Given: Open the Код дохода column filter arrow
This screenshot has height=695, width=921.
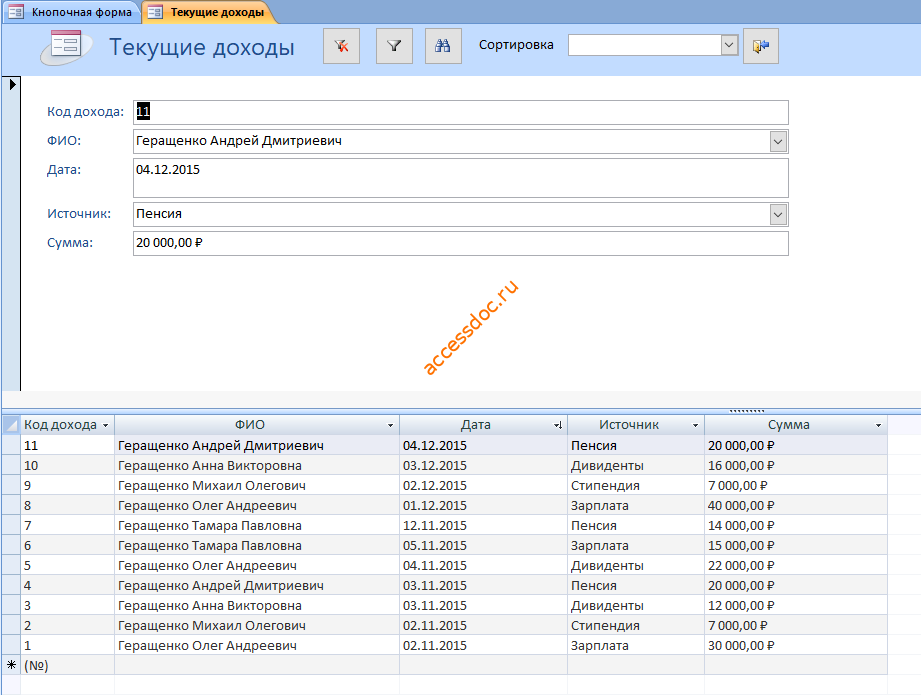Looking at the screenshot, I should click(106, 425).
